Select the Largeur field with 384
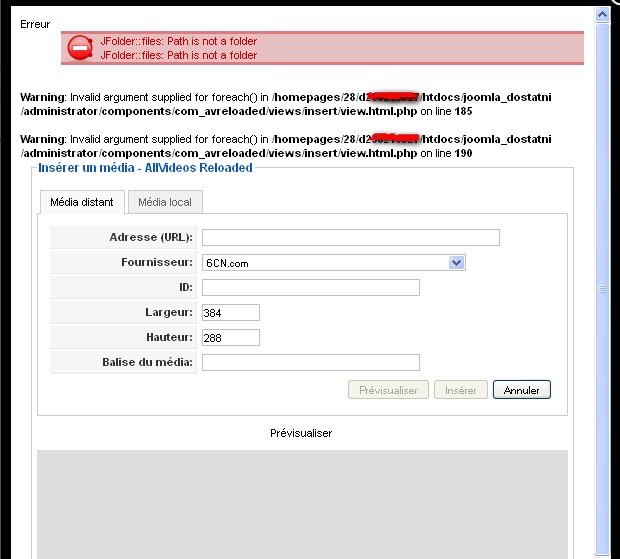 230,312
